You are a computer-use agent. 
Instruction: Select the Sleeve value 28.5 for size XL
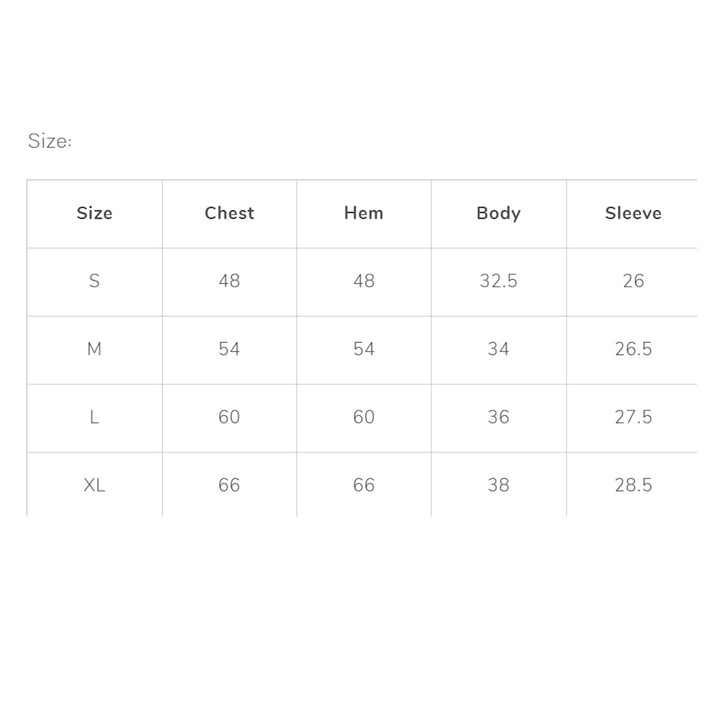[x=633, y=485]
